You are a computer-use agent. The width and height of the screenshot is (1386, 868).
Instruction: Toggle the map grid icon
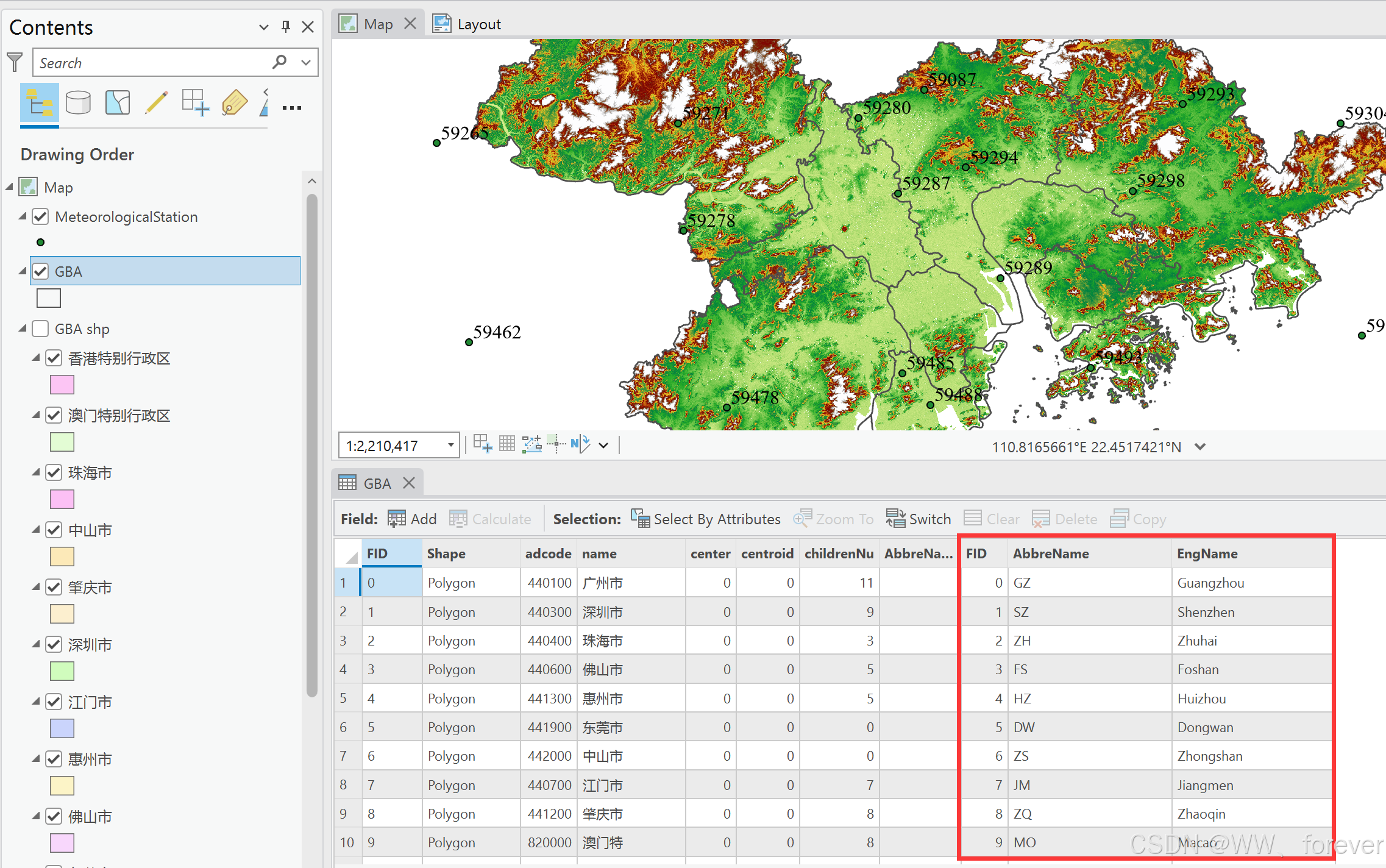507,444
